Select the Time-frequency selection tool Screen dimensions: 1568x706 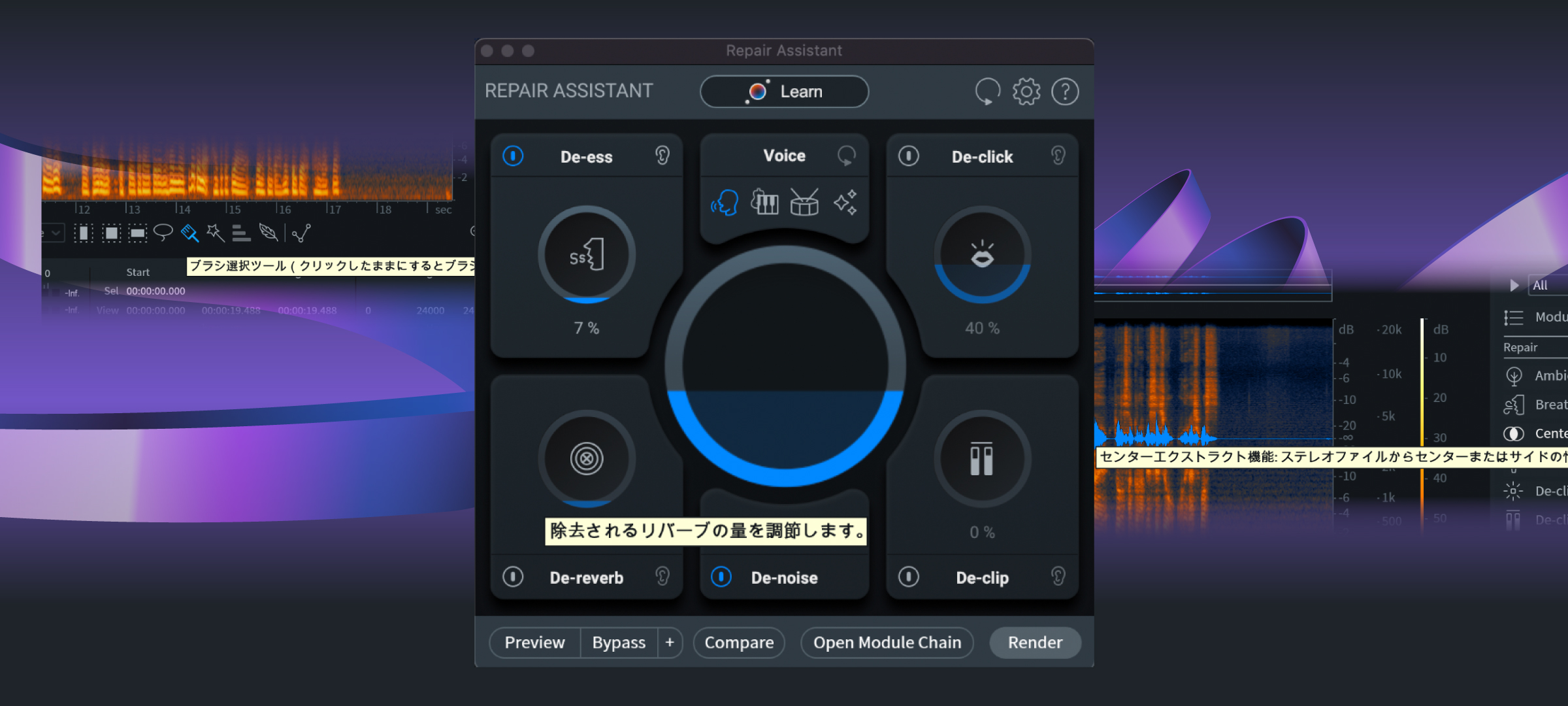tap(111, 233)
